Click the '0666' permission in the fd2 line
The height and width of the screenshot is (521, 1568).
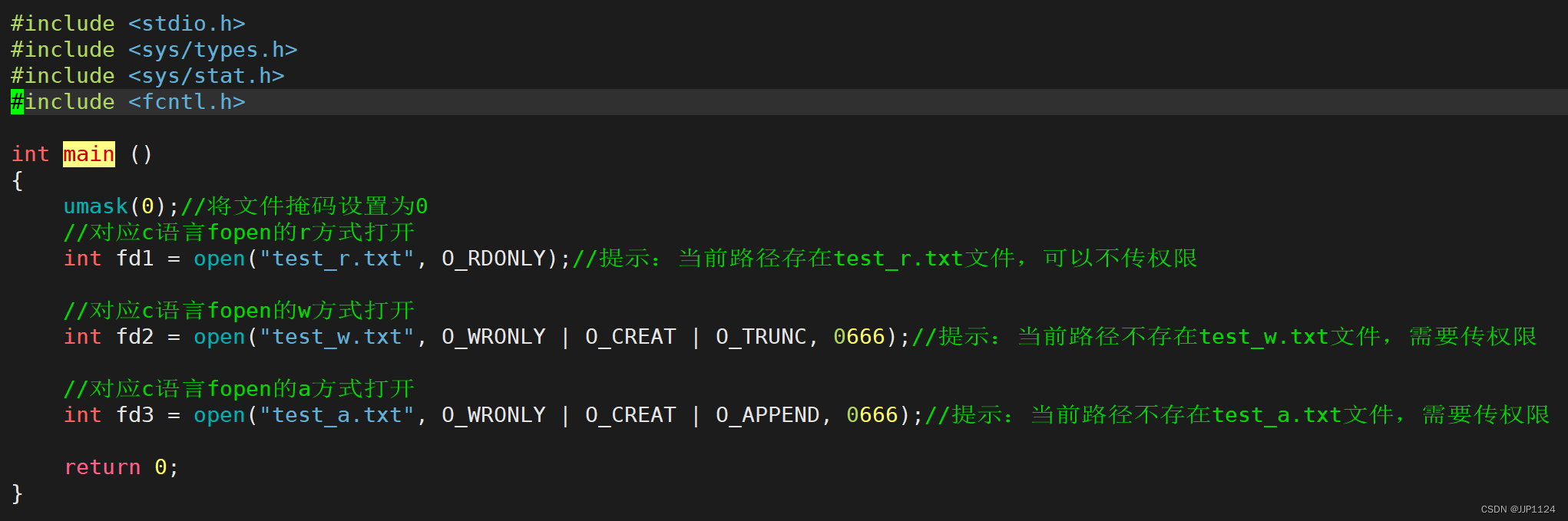click(x=859, y=337)
